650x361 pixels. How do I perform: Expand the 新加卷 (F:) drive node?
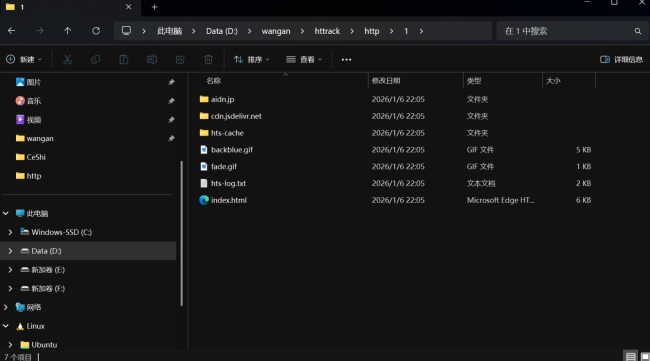pyautogui.click(x=10, y=288)
